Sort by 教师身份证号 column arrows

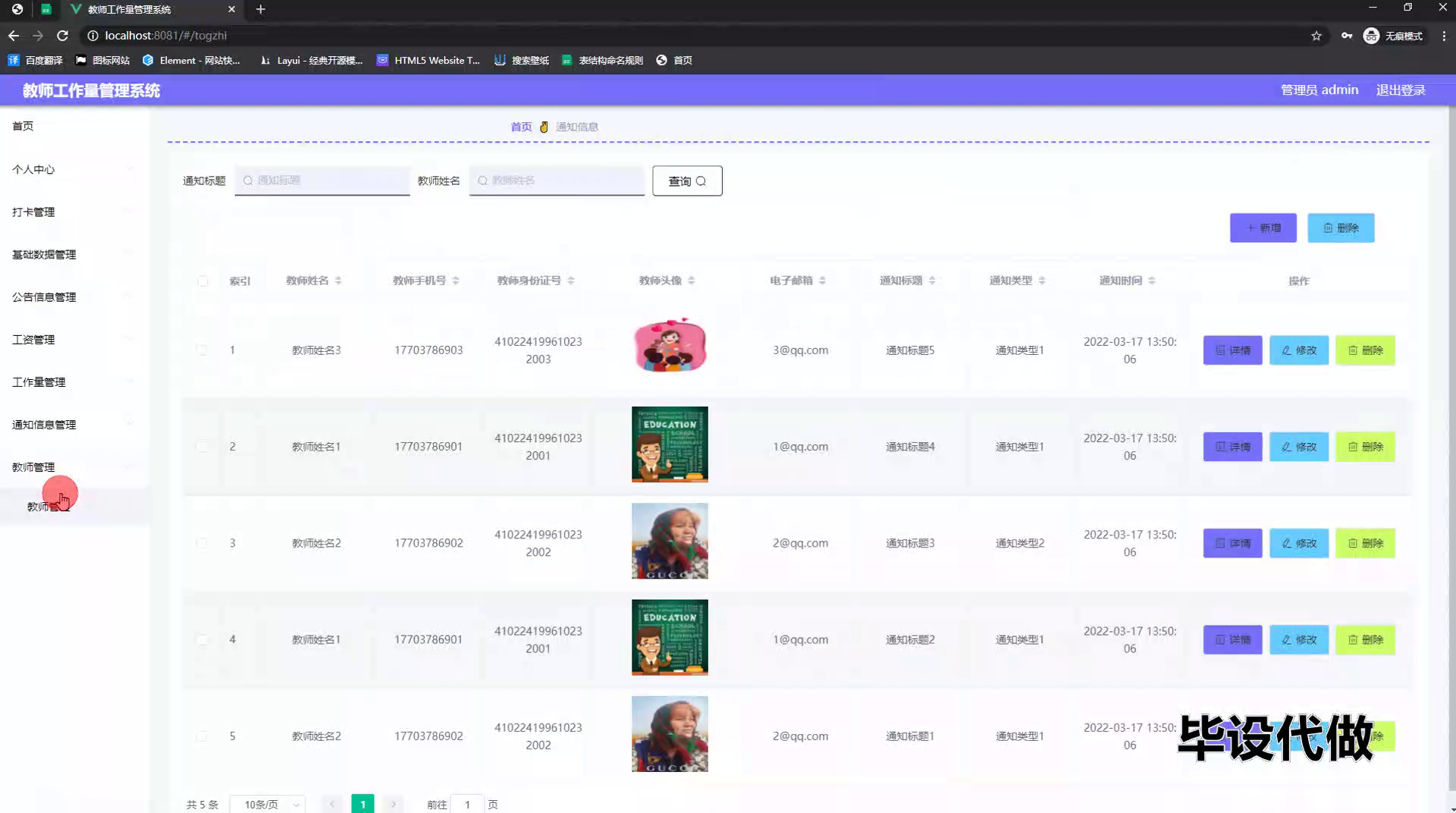[x=571, y=281]
